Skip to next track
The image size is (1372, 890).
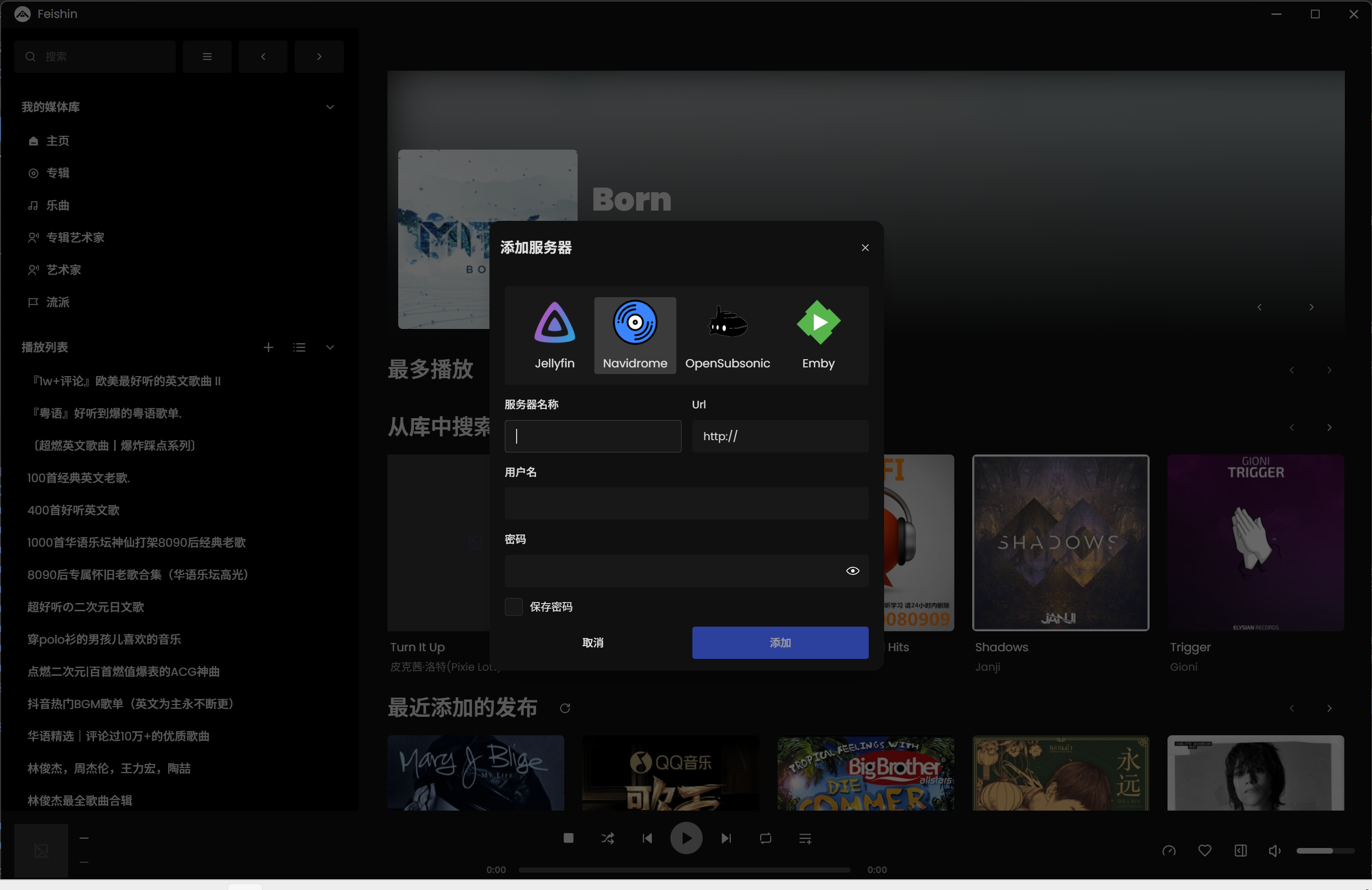[726, 838]
